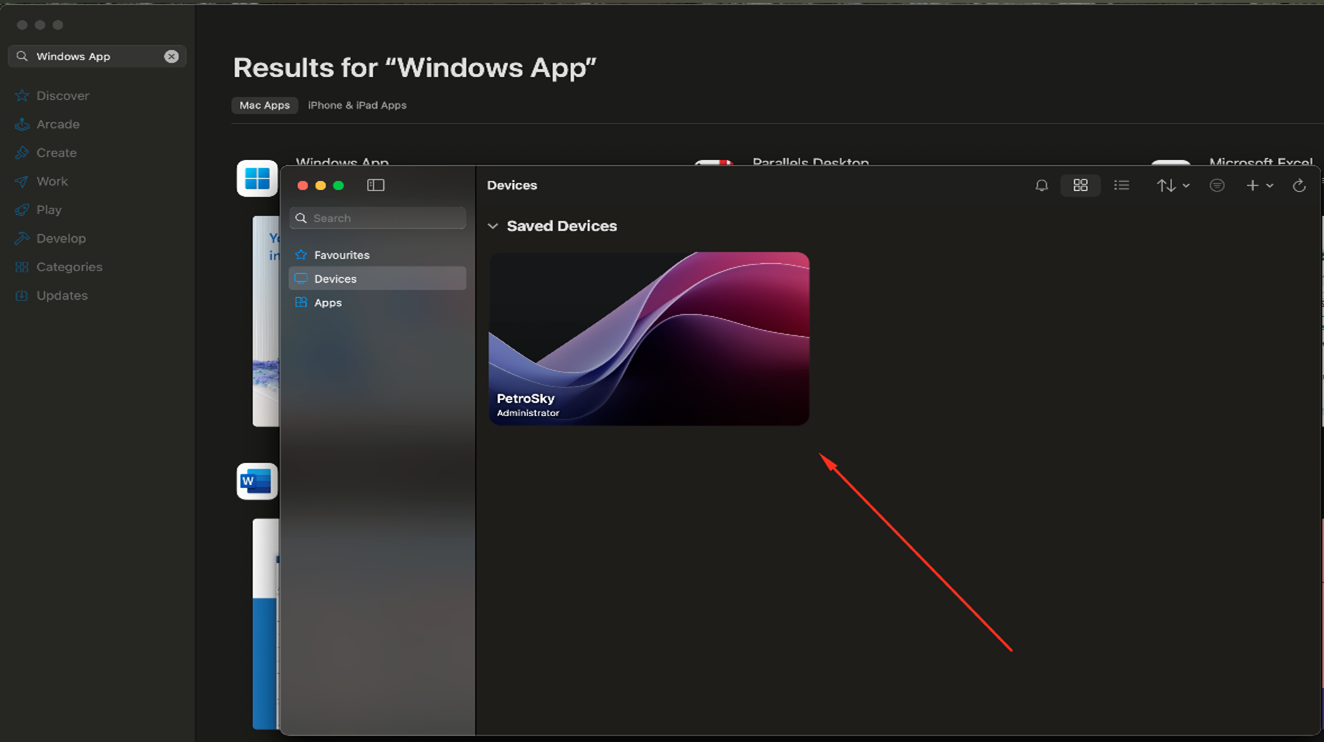Select the Mac Apps tab
This screenshot has height=742, width=1324.
click(264, 105)
